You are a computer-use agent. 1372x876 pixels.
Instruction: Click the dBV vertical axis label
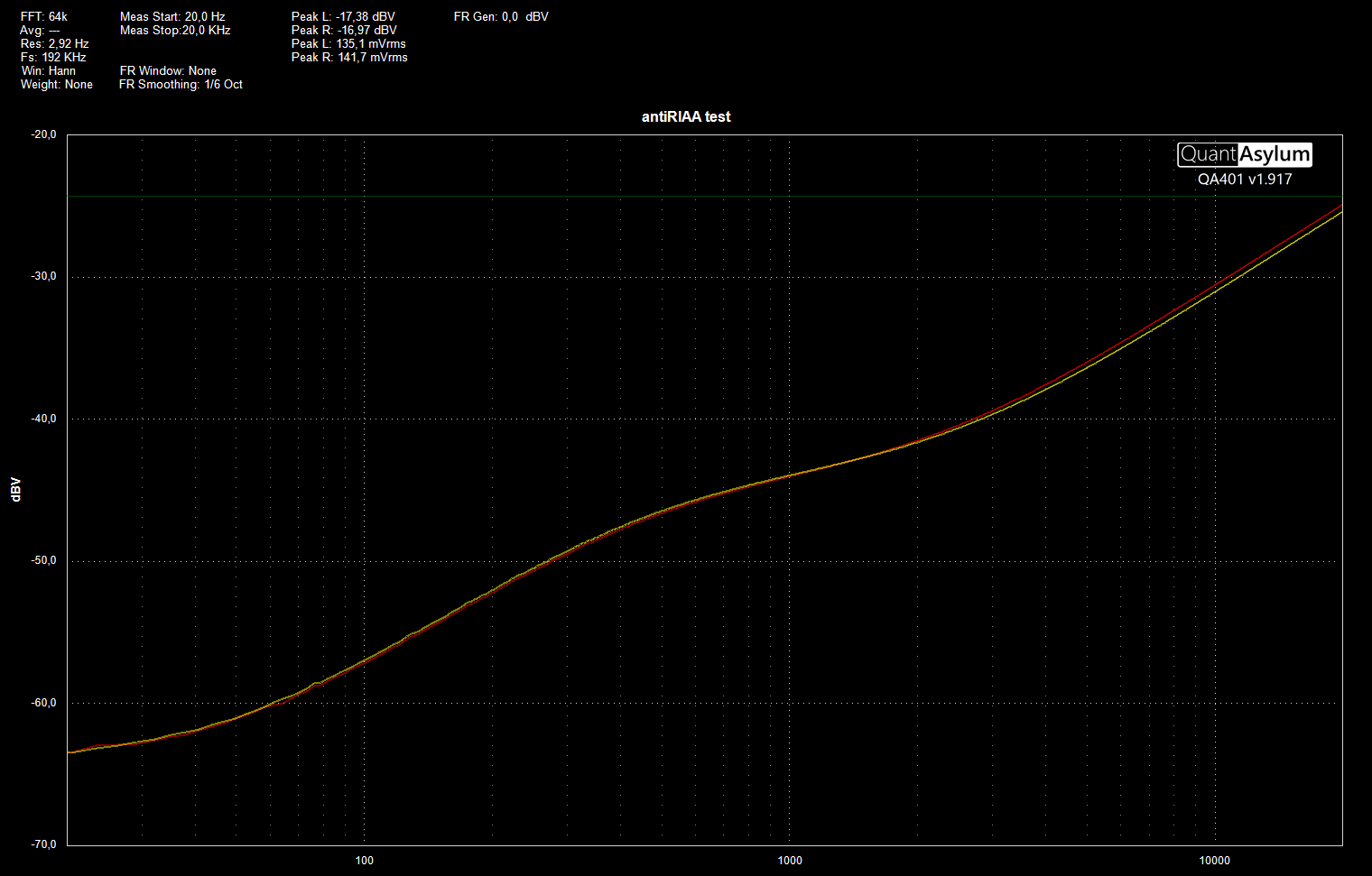15,489
